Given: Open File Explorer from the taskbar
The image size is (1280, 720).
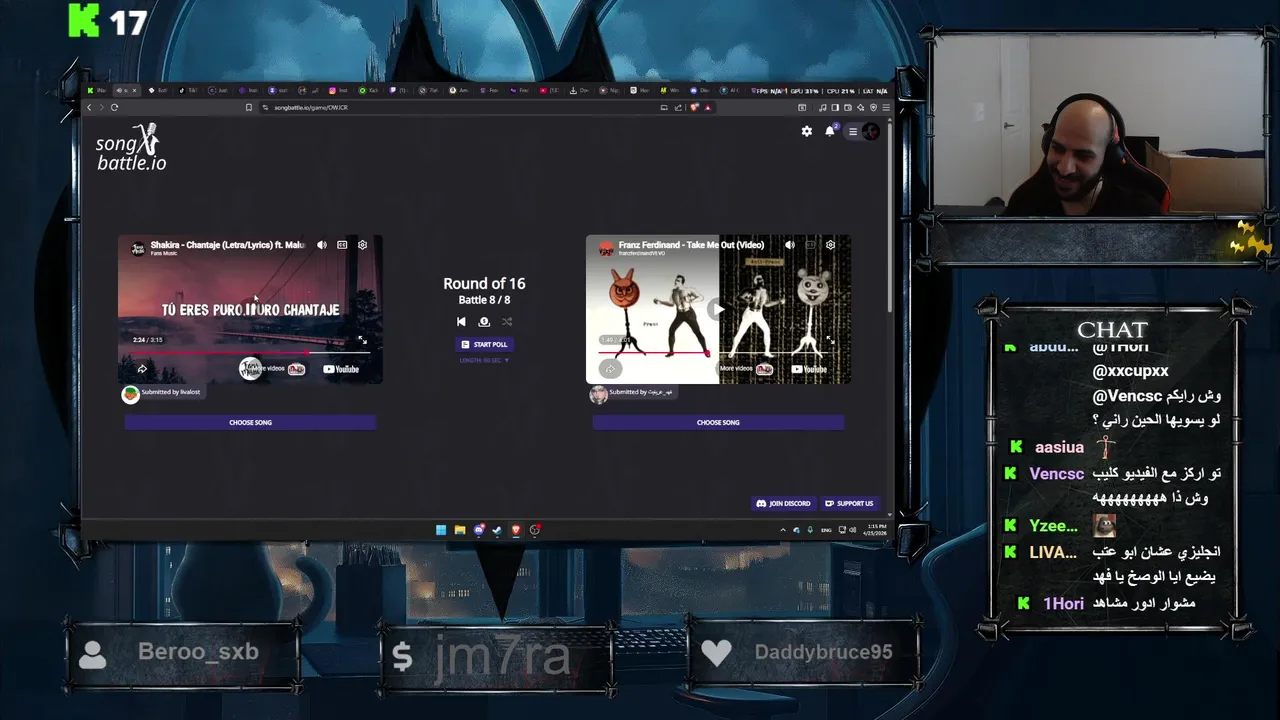Looking at the screenshot, I should pyautogui.click(x=460, y=530).
